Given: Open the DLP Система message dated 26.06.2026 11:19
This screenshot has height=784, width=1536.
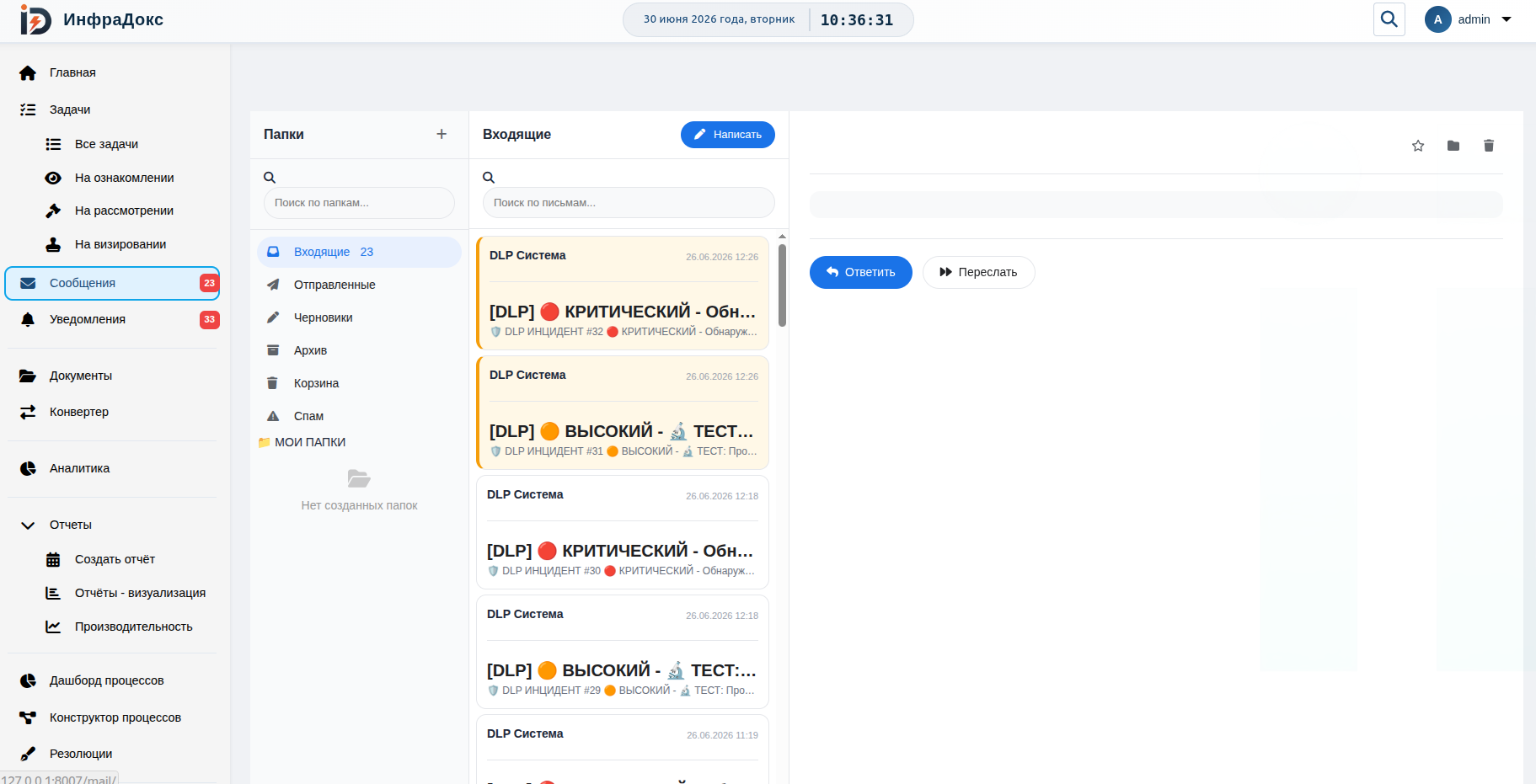Looking at the screenshot, I should tap(623, 749).
